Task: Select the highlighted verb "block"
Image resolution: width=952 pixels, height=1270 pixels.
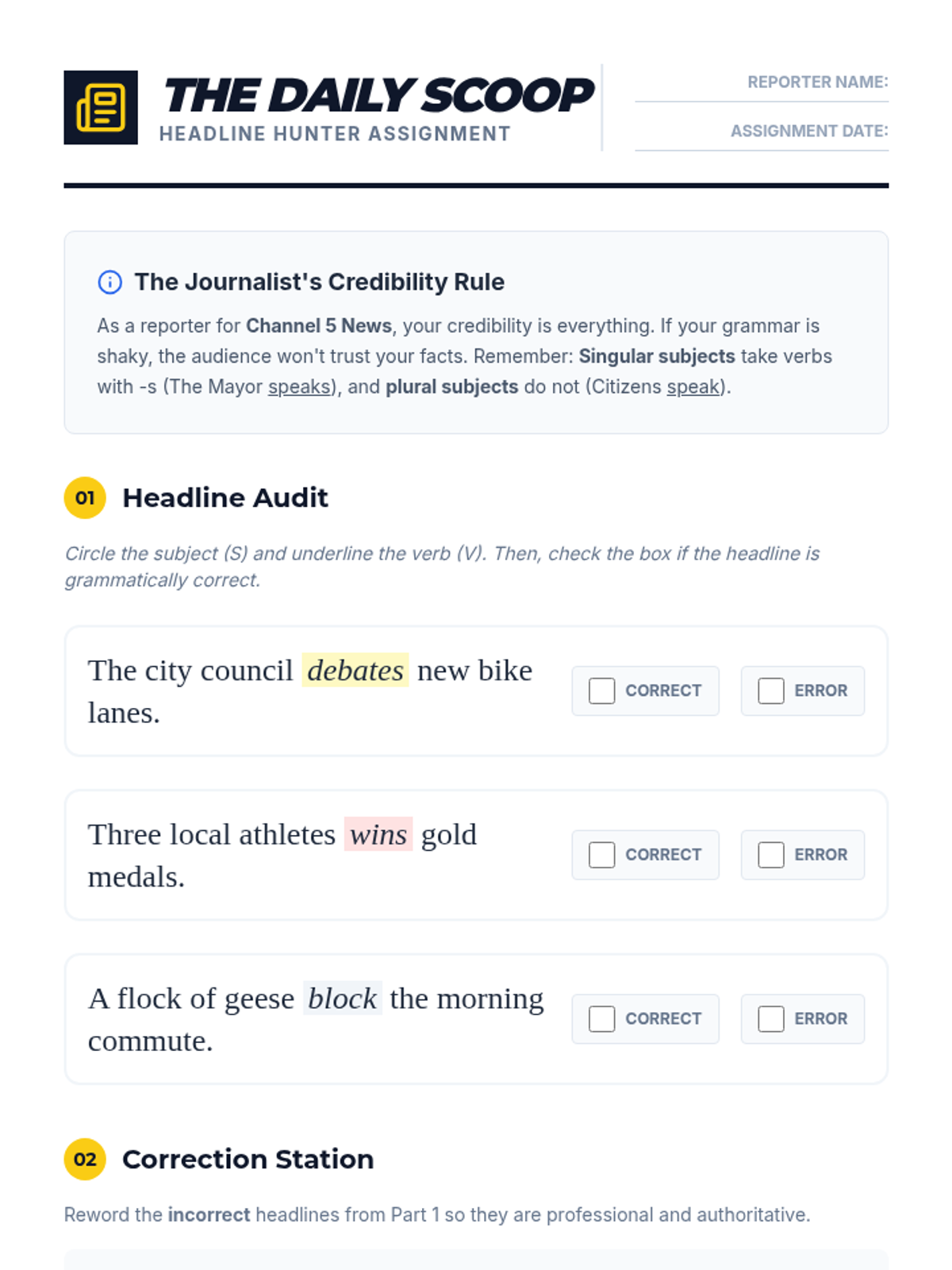Action: click(342, 999)
